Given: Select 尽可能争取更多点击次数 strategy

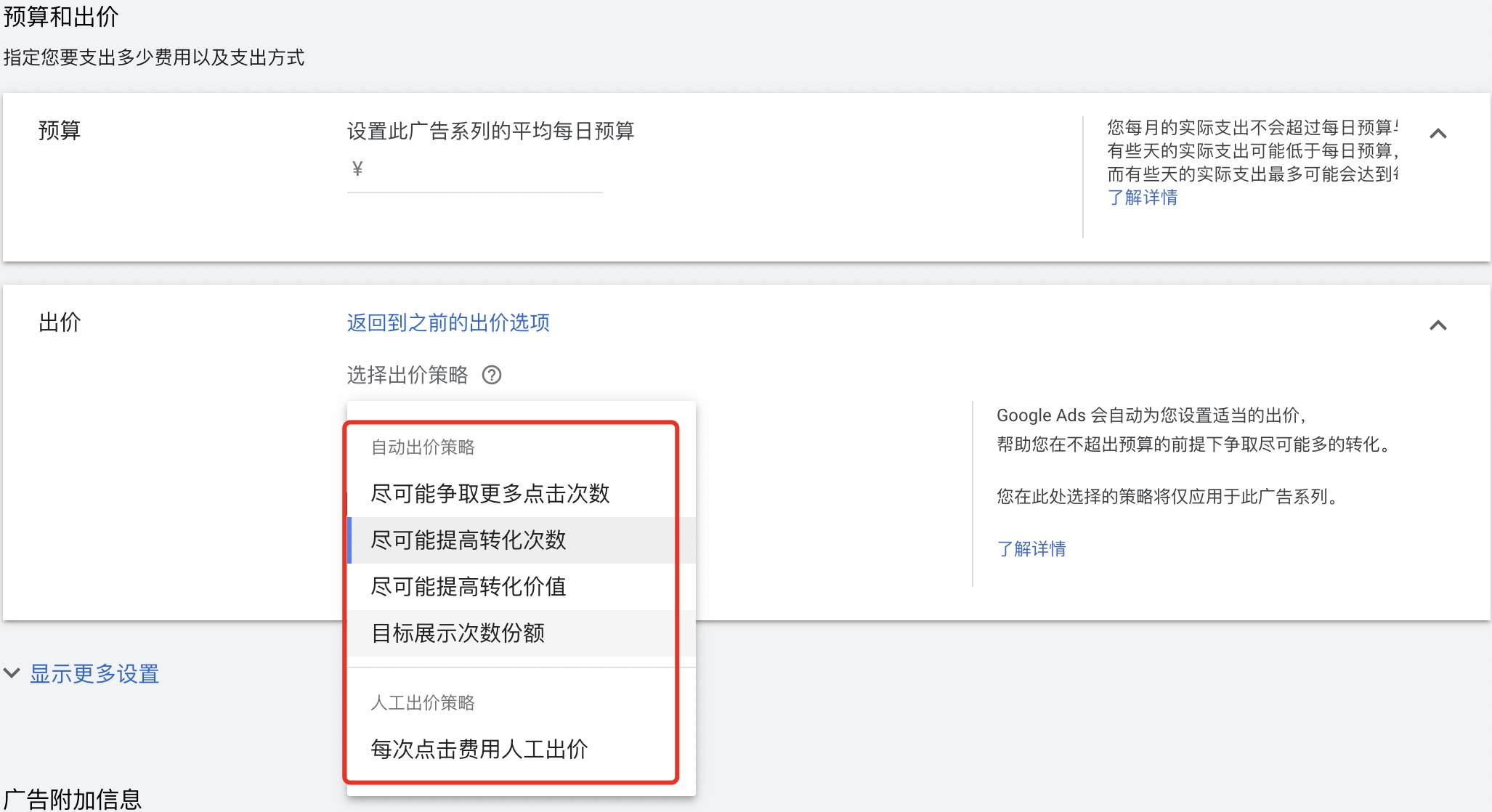Looking at the screenshot, I should pos(490,494).
